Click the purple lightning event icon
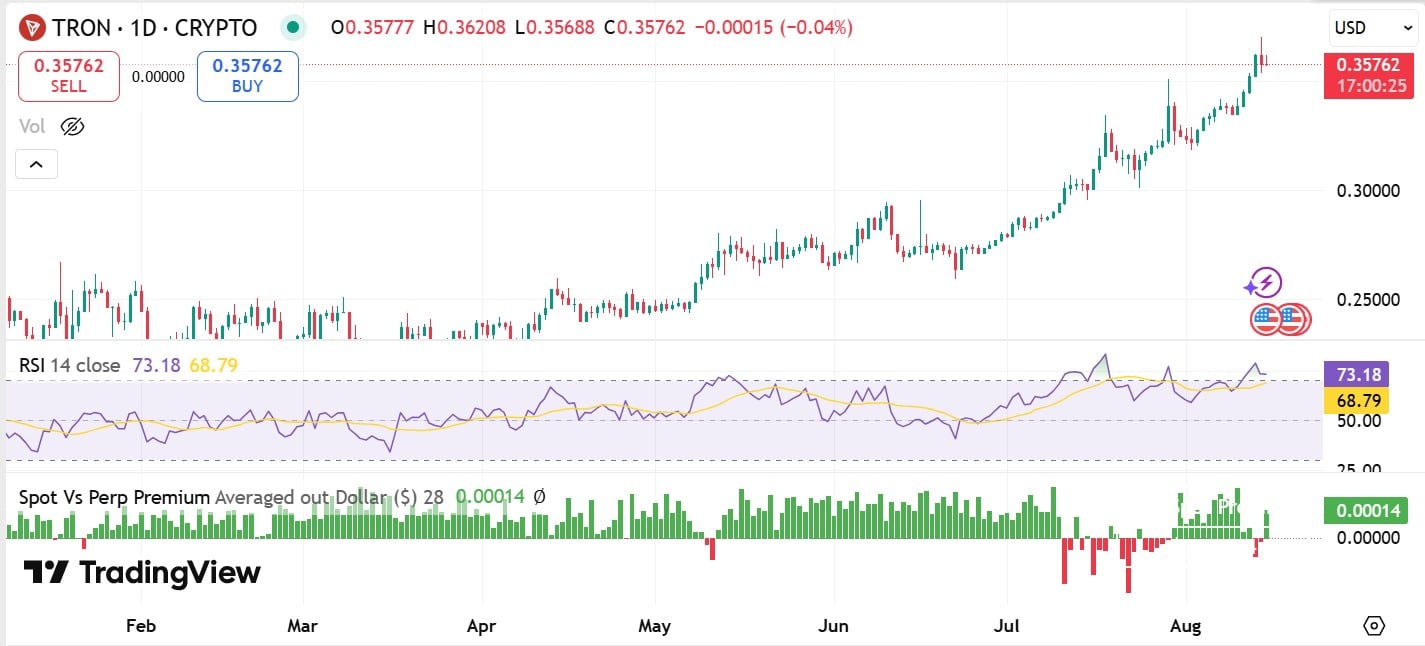 (x=1265, y=284)
